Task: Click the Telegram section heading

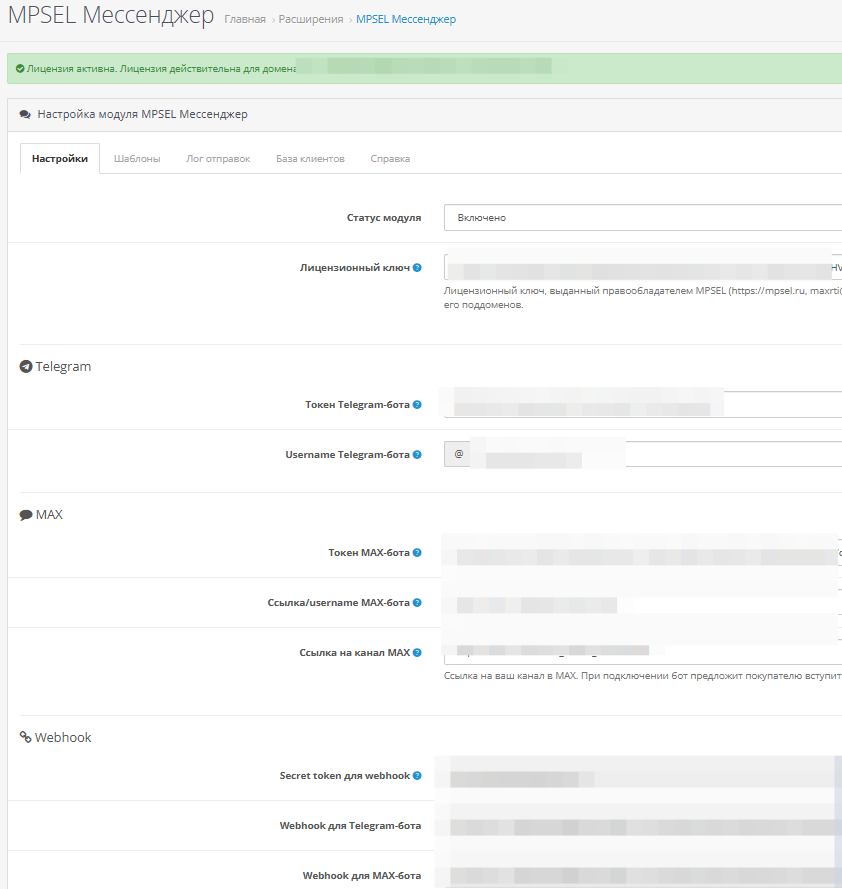Action: (x=63, y=367)
